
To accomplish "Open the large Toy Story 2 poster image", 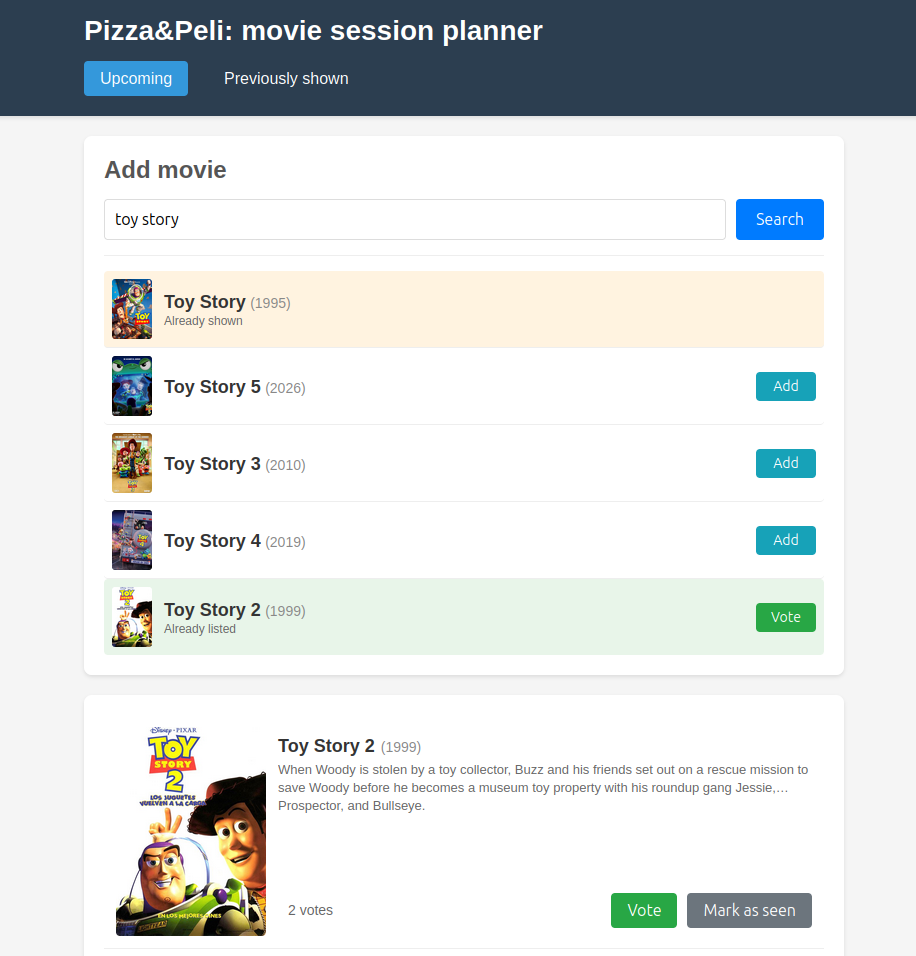I will [190, 830].
